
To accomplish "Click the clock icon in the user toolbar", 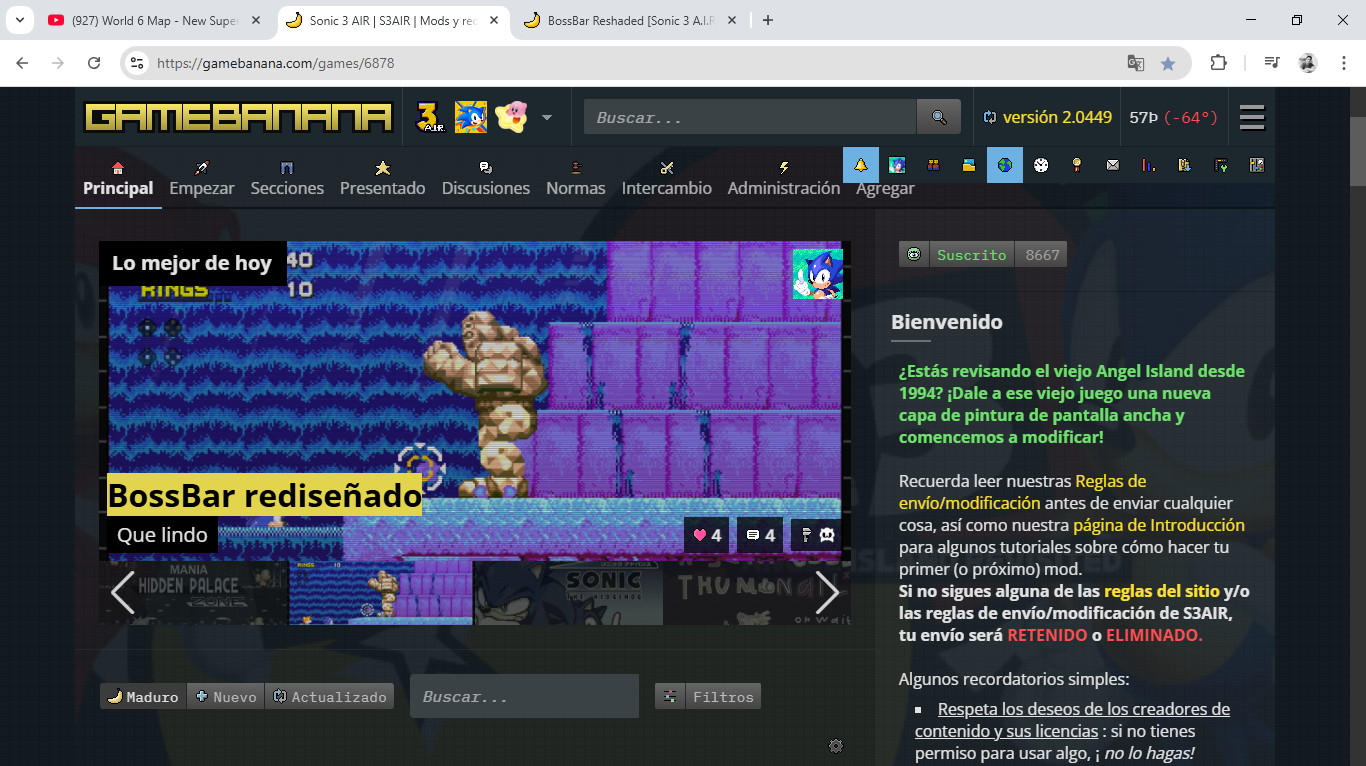I will (1041, 165).
